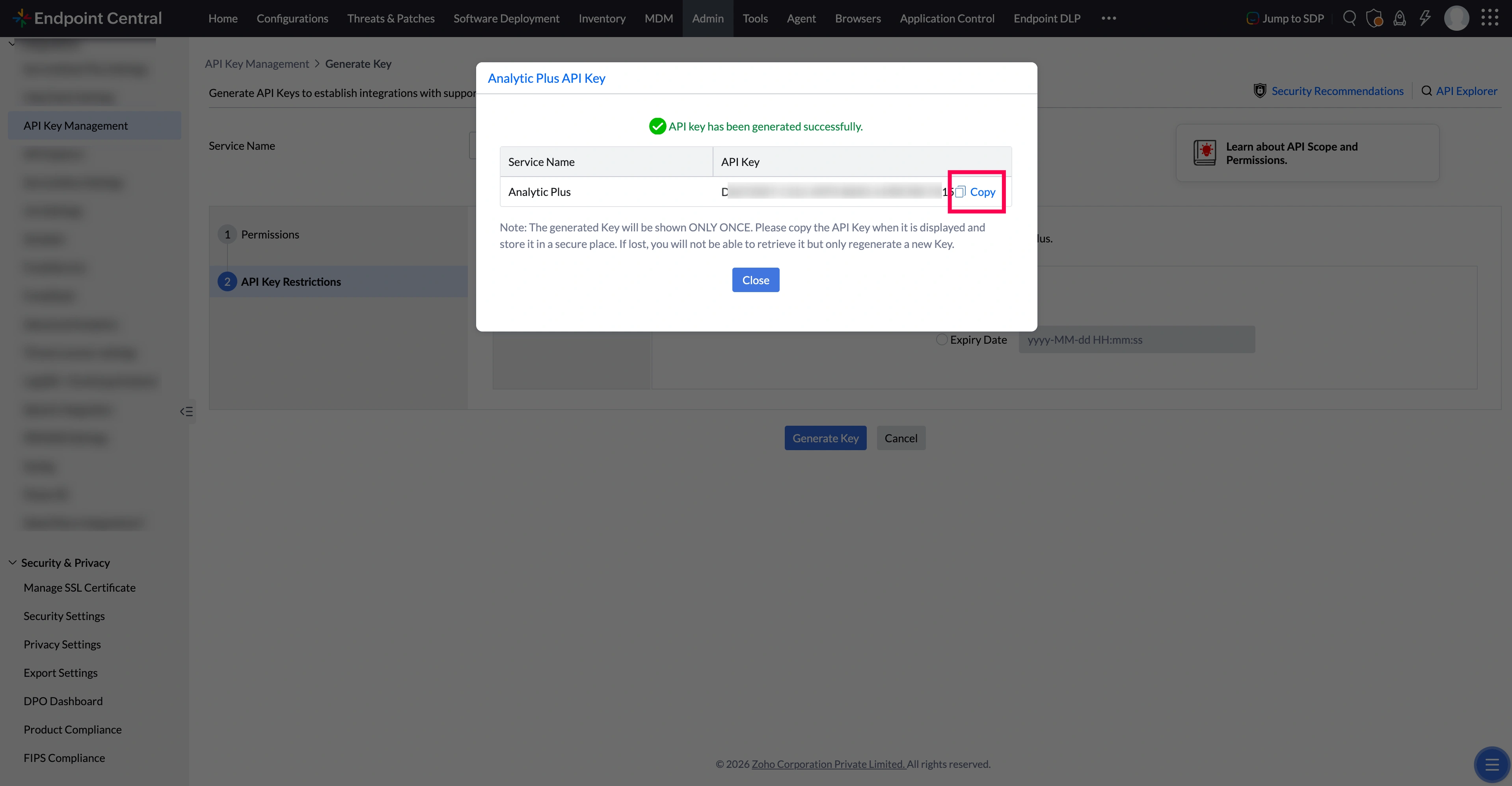The height and width of the screenshot is (786, 1512).
Task: Click the Jump to SDP link
Action: 1285,18
